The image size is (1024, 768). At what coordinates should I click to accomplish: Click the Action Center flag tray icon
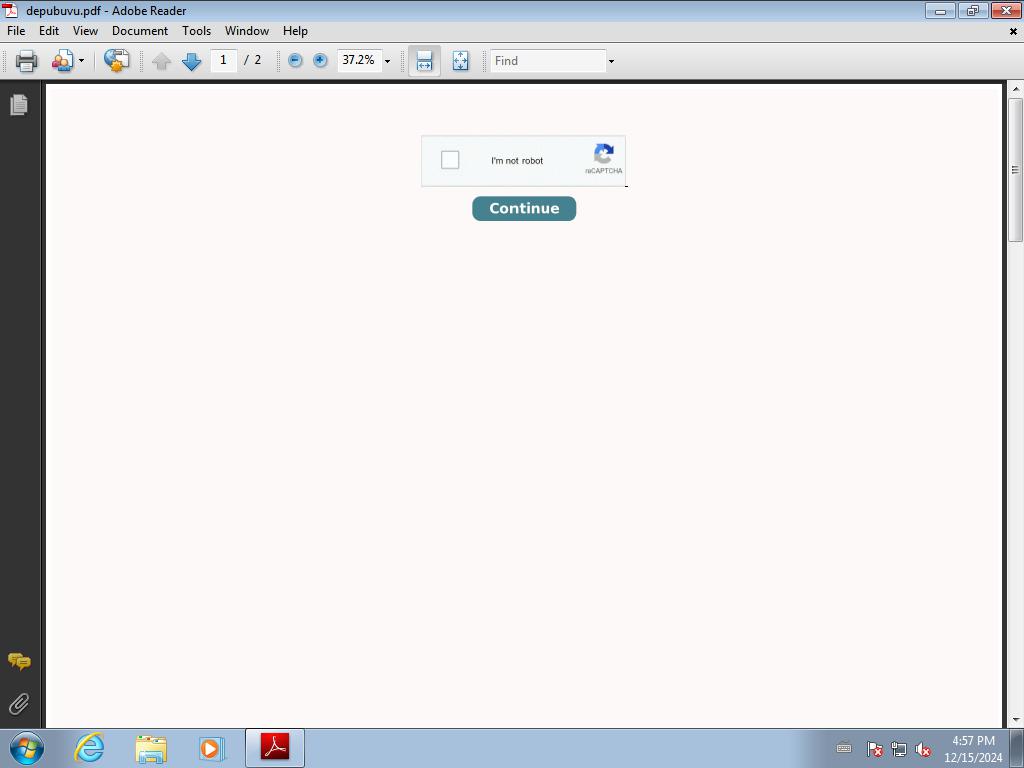[x=874, y=749]
